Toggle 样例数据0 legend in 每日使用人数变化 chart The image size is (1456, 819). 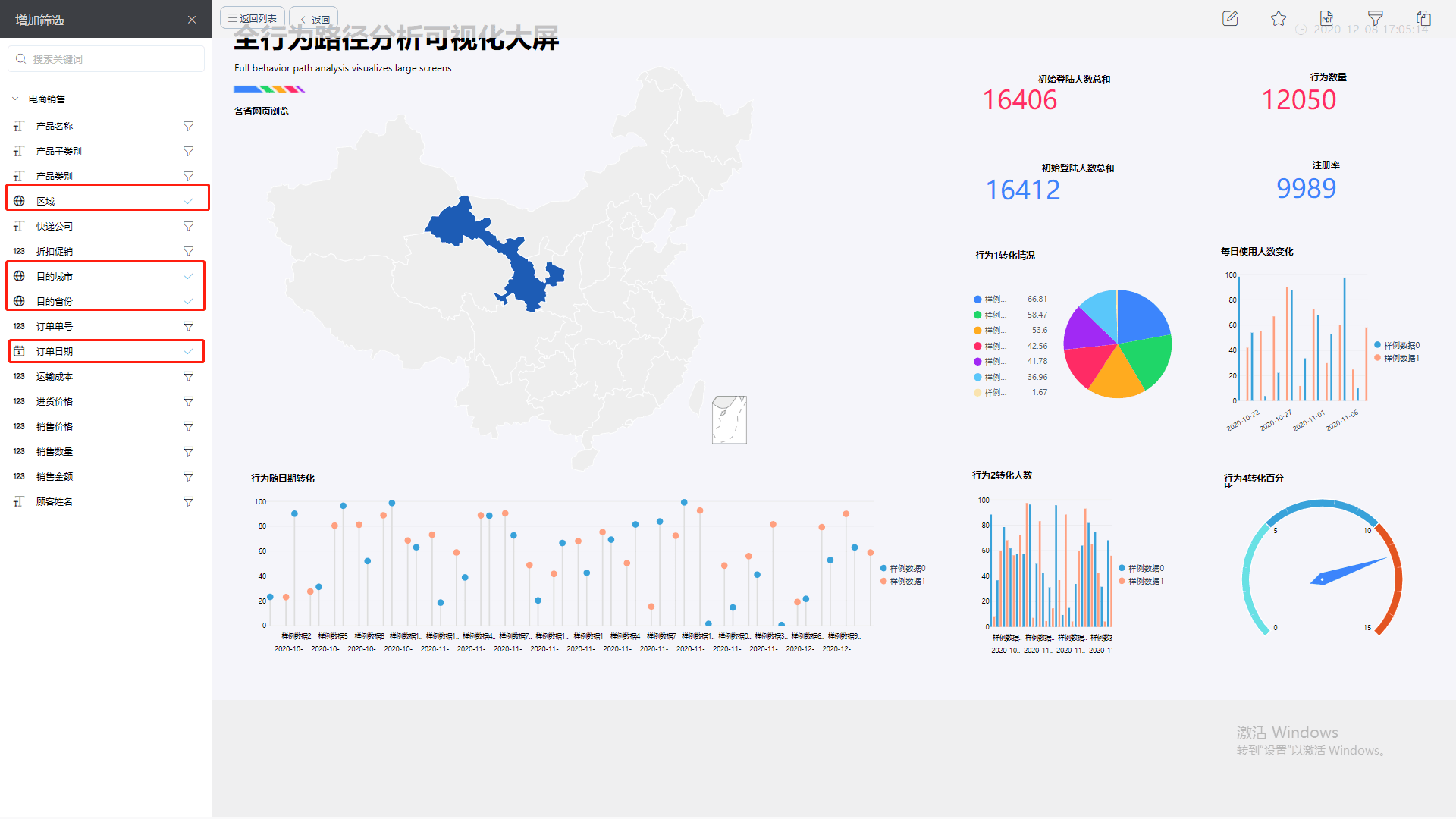pos(1397,345)
